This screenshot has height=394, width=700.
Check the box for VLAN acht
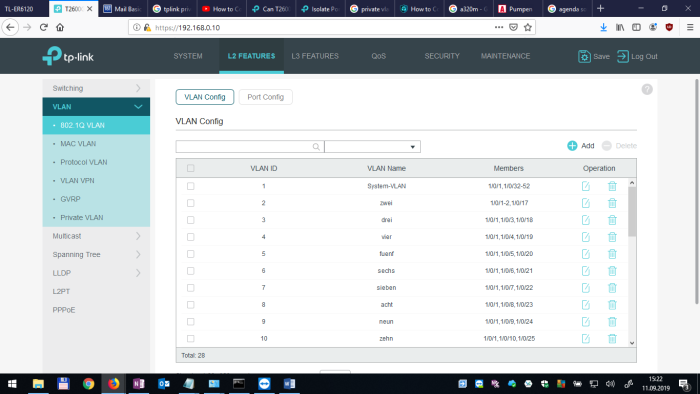tap(191, 305)
